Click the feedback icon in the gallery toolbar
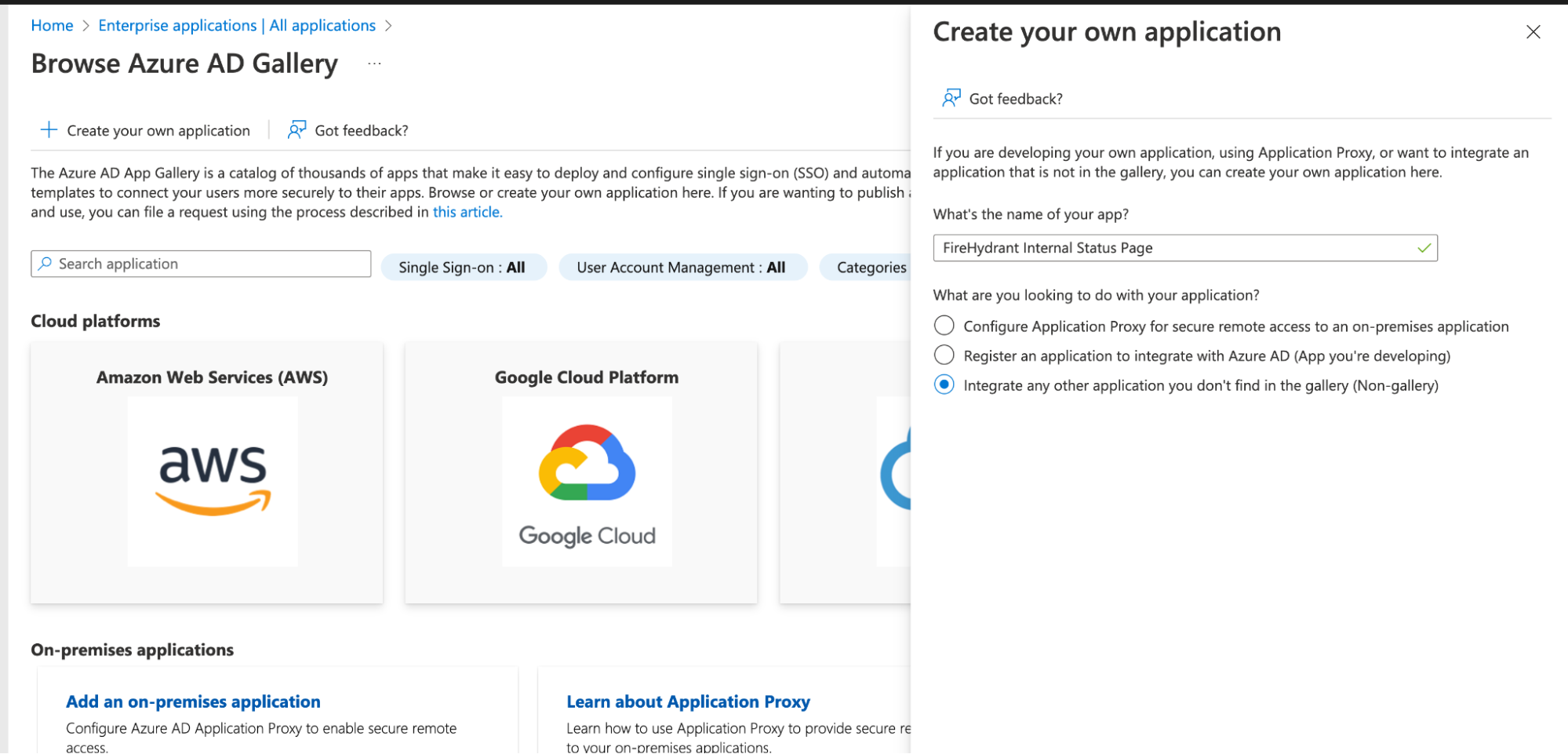The height and width of the screenshot is (754, 1568). coord(297,130)
